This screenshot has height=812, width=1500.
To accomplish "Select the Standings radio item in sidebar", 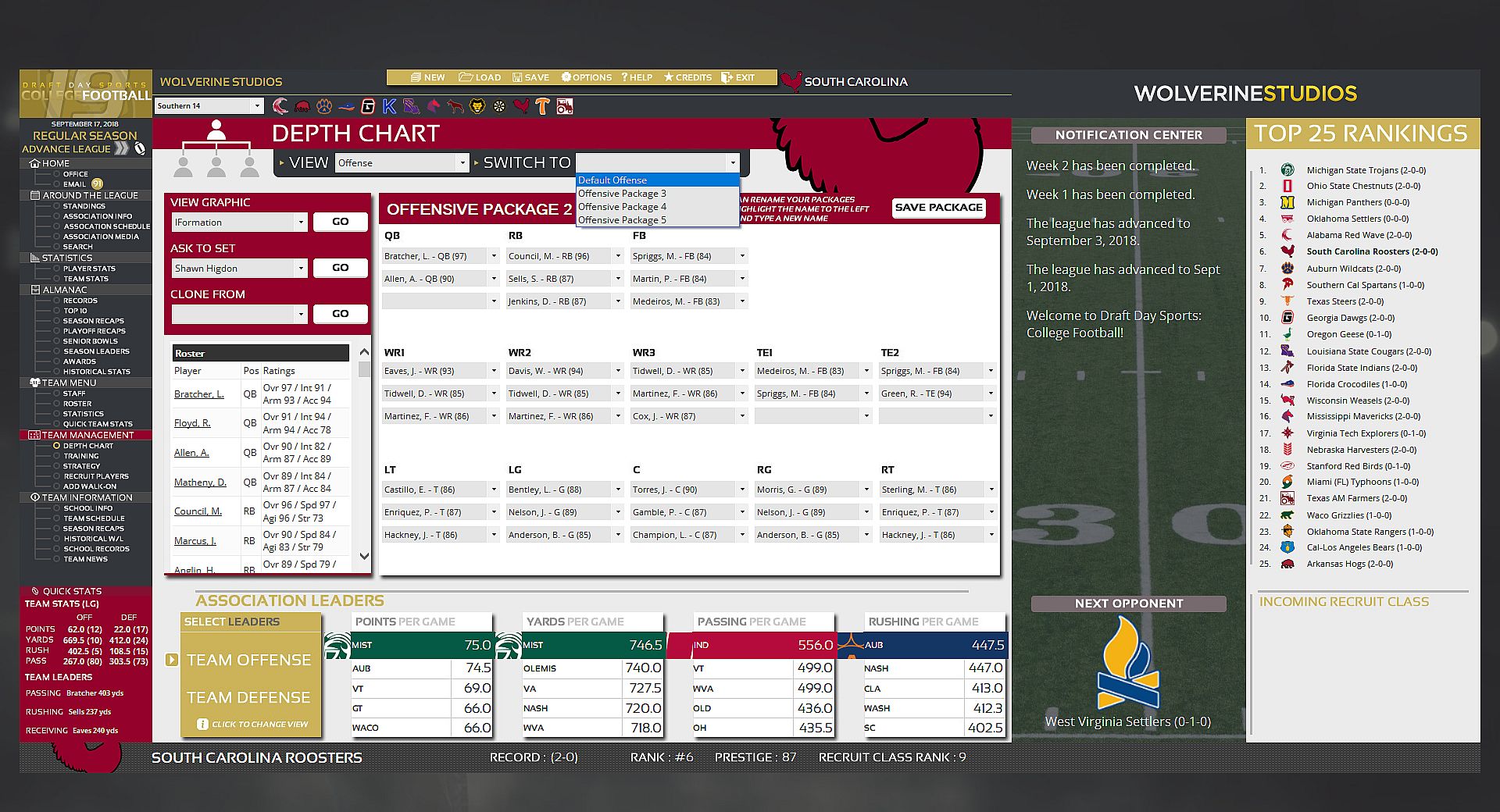I will click(56, 206).
